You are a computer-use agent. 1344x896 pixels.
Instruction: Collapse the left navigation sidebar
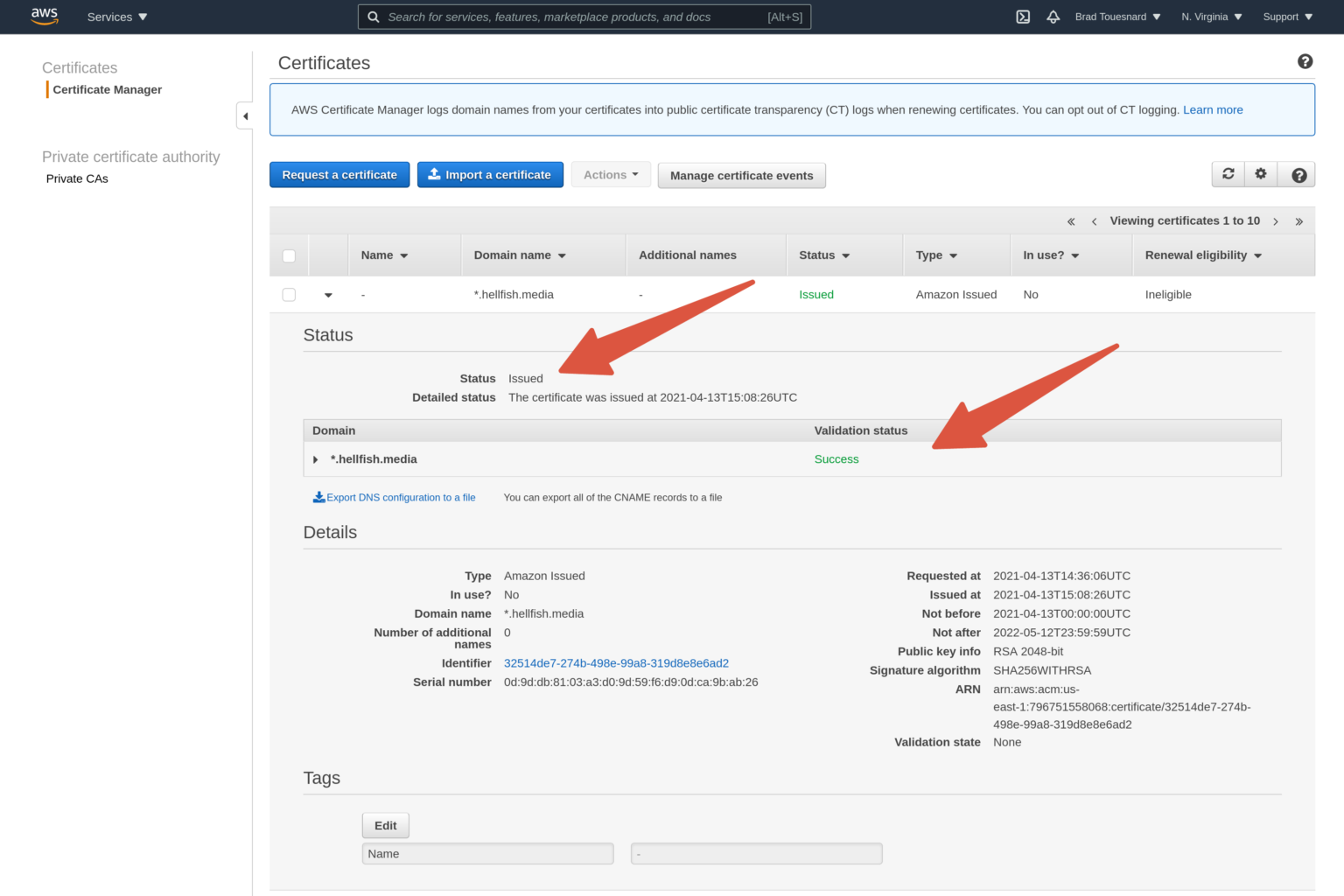pos(245,115)
